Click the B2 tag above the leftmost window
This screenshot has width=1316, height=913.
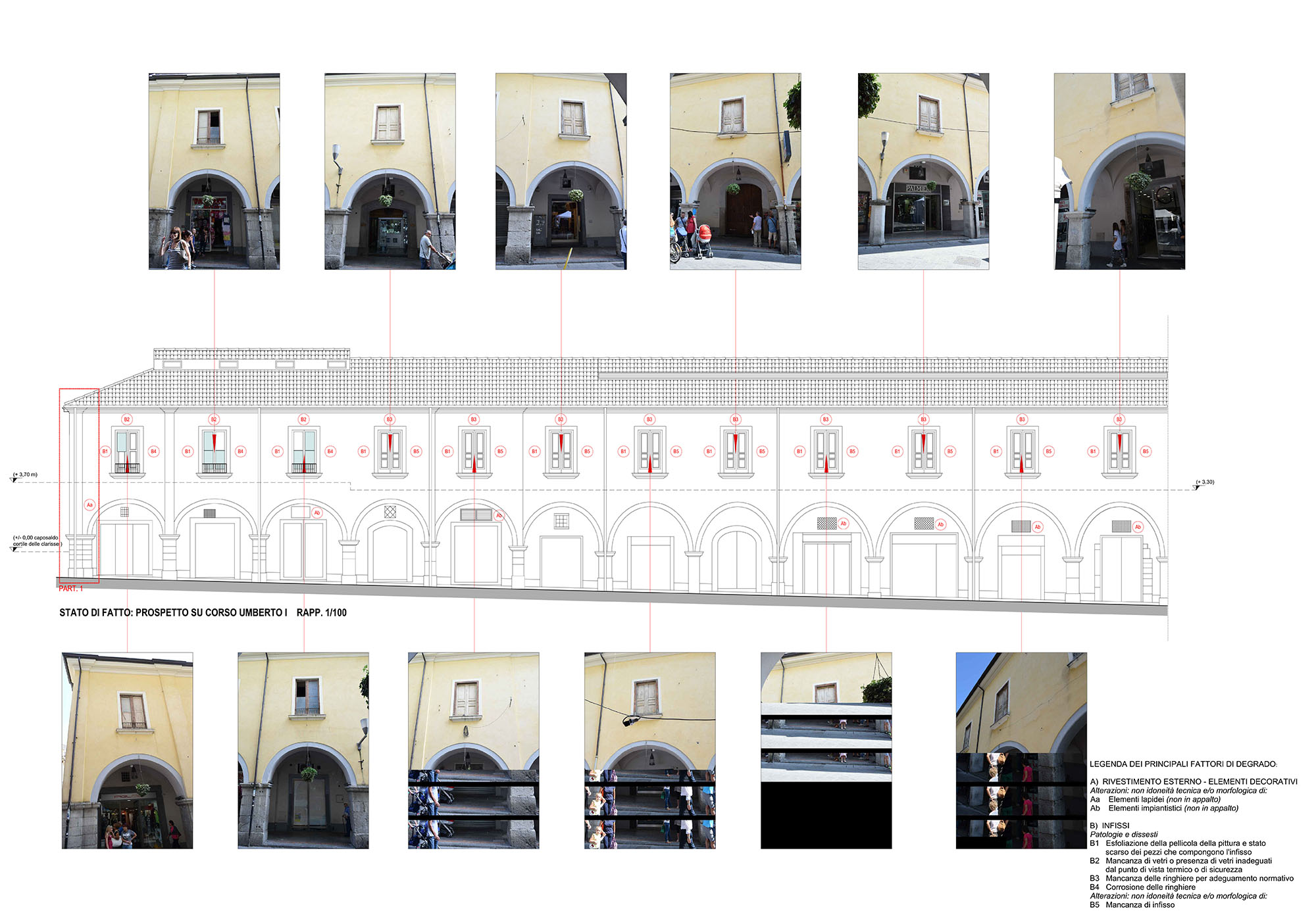[127, 420]
